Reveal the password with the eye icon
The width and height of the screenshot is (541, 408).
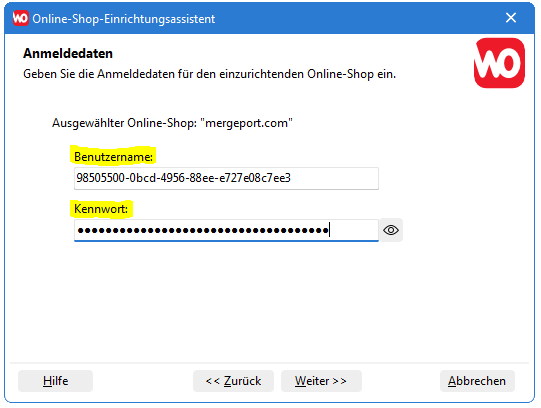click(x=391, y=230)
